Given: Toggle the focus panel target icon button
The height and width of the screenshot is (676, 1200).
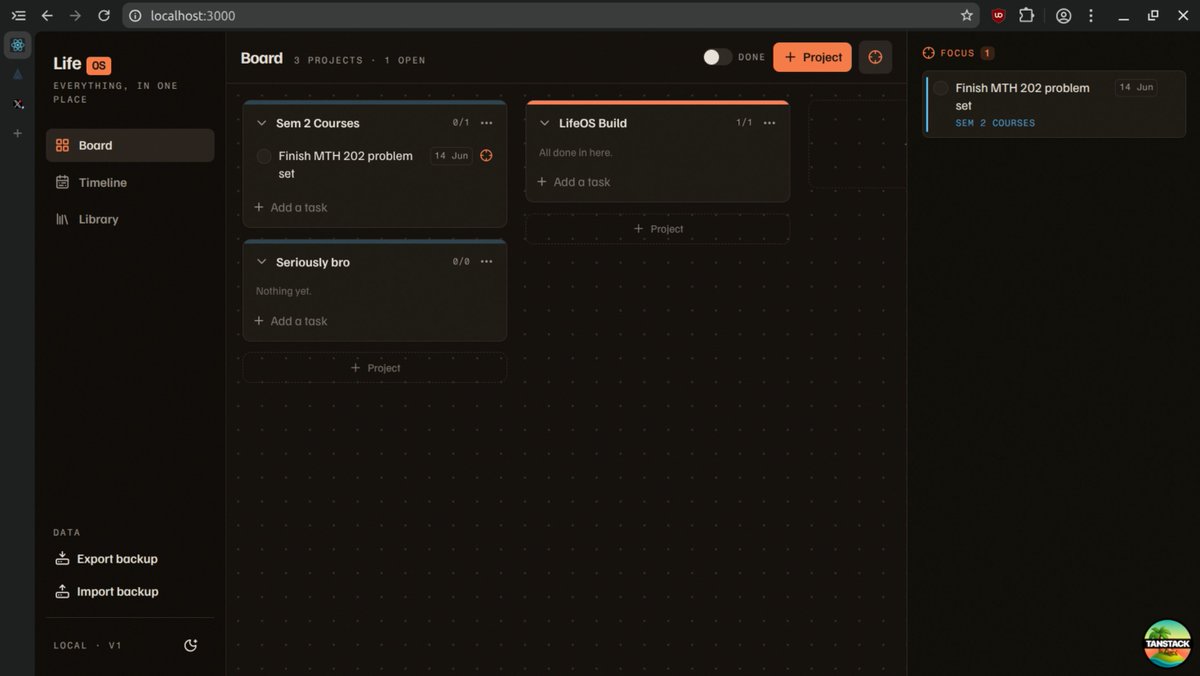Looking at the screenshot, I should click(x=875, y=57).
